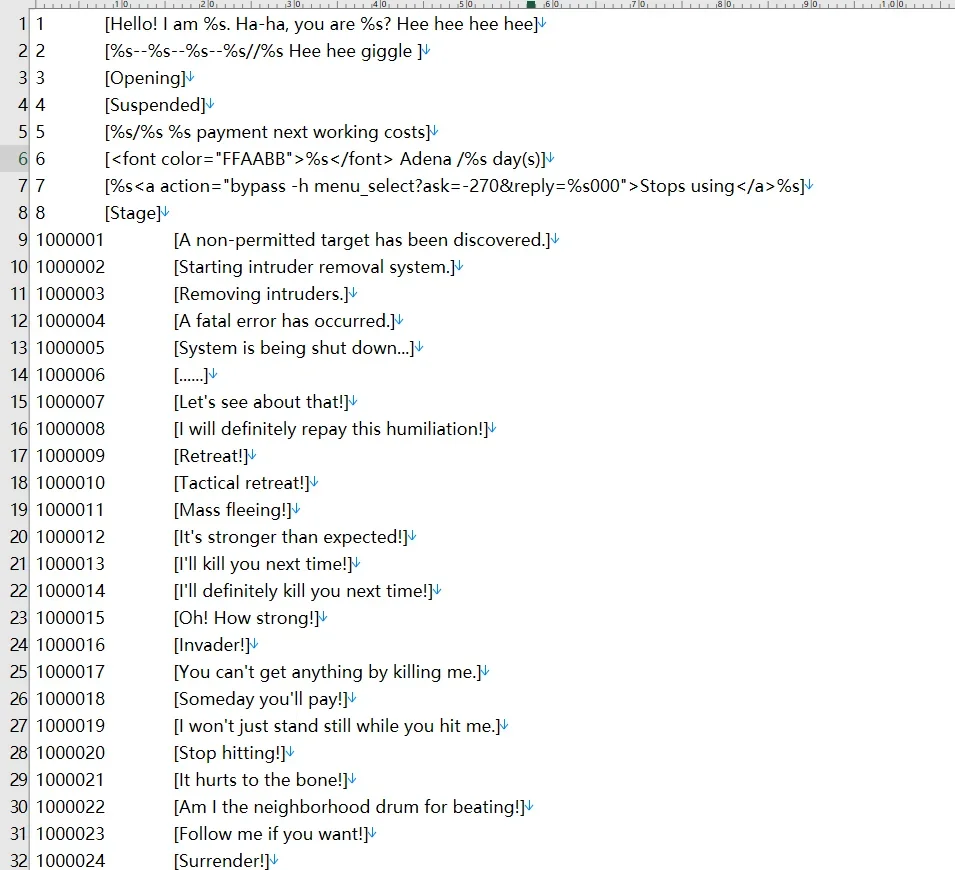
Task: Click the "[Stage]" entry on line 8
Action: pos(133,213)
